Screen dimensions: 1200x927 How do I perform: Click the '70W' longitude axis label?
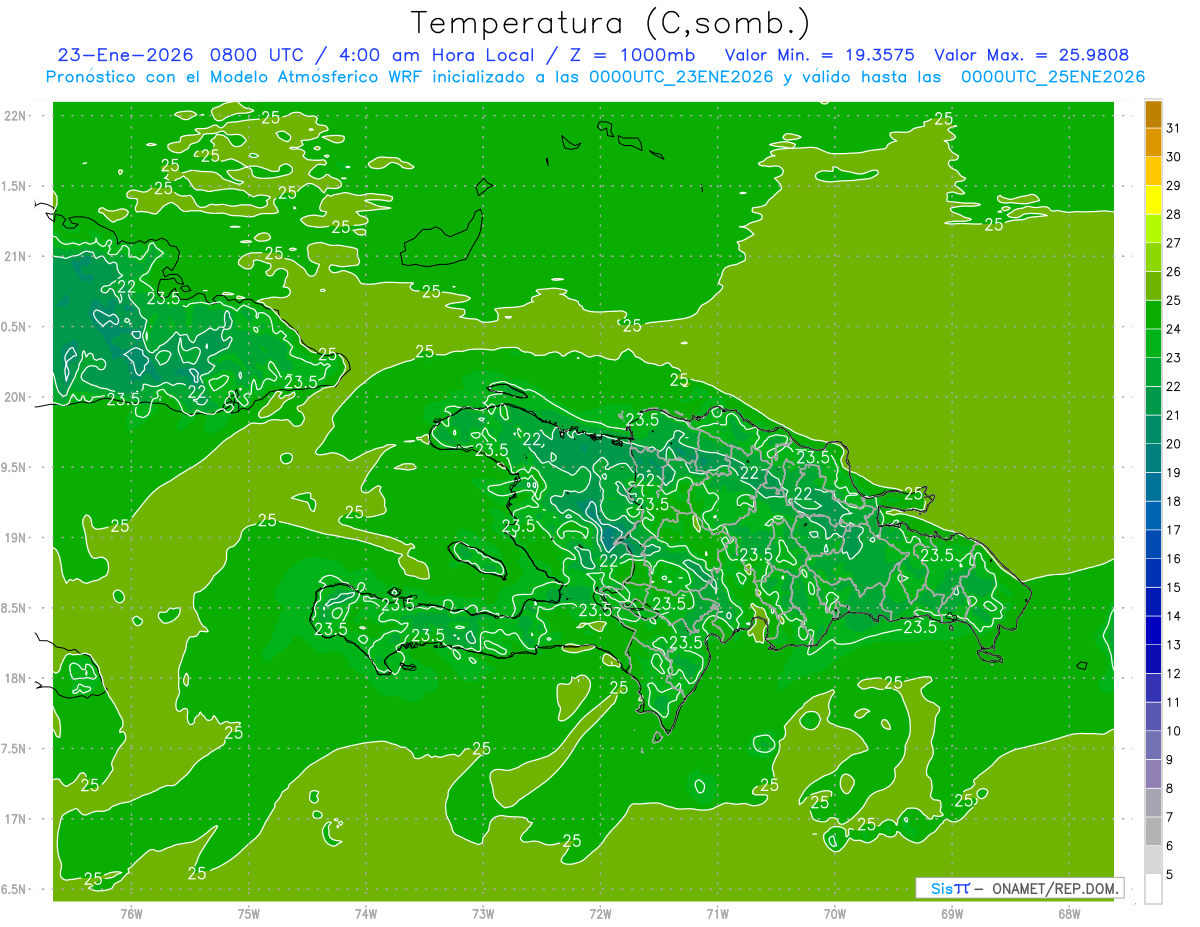pos(834,914)
